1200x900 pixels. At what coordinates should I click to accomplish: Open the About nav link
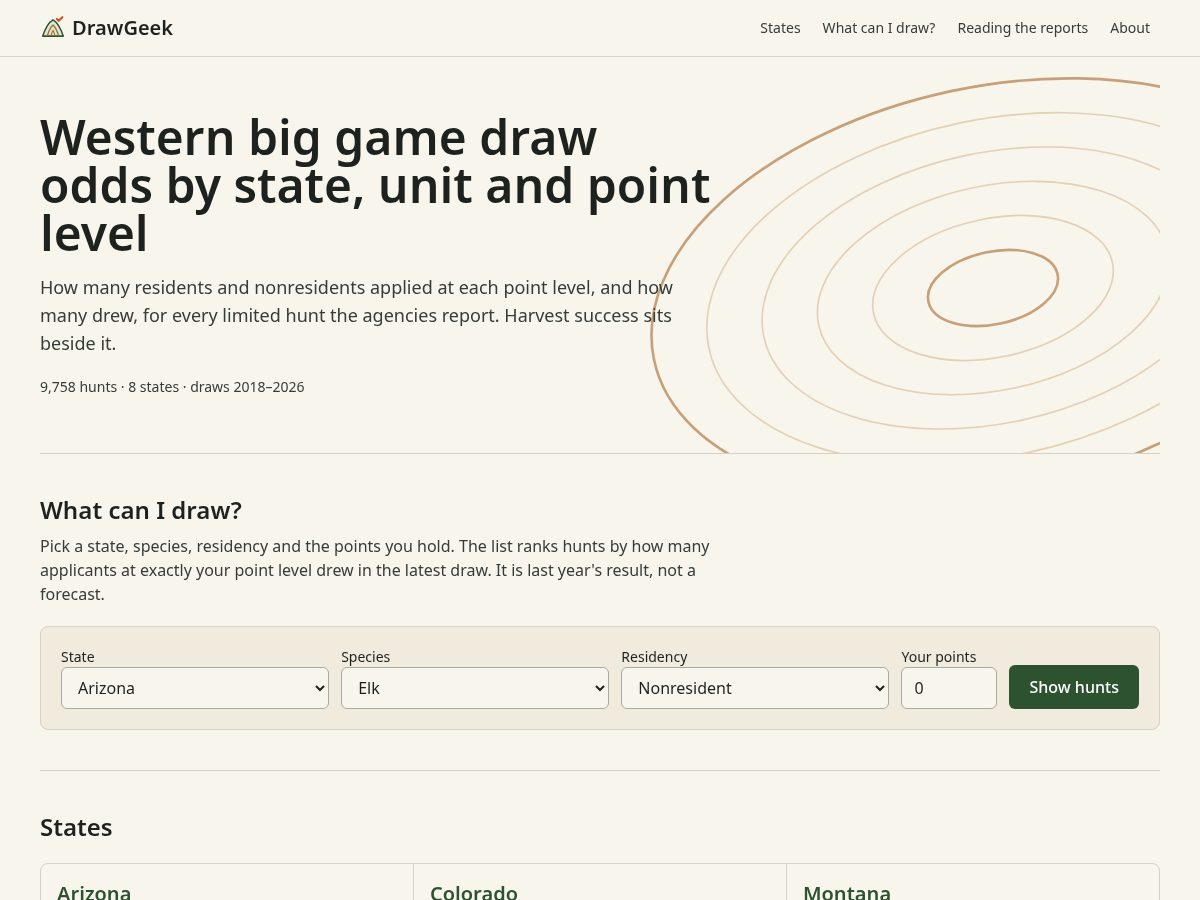[1130, 28]
